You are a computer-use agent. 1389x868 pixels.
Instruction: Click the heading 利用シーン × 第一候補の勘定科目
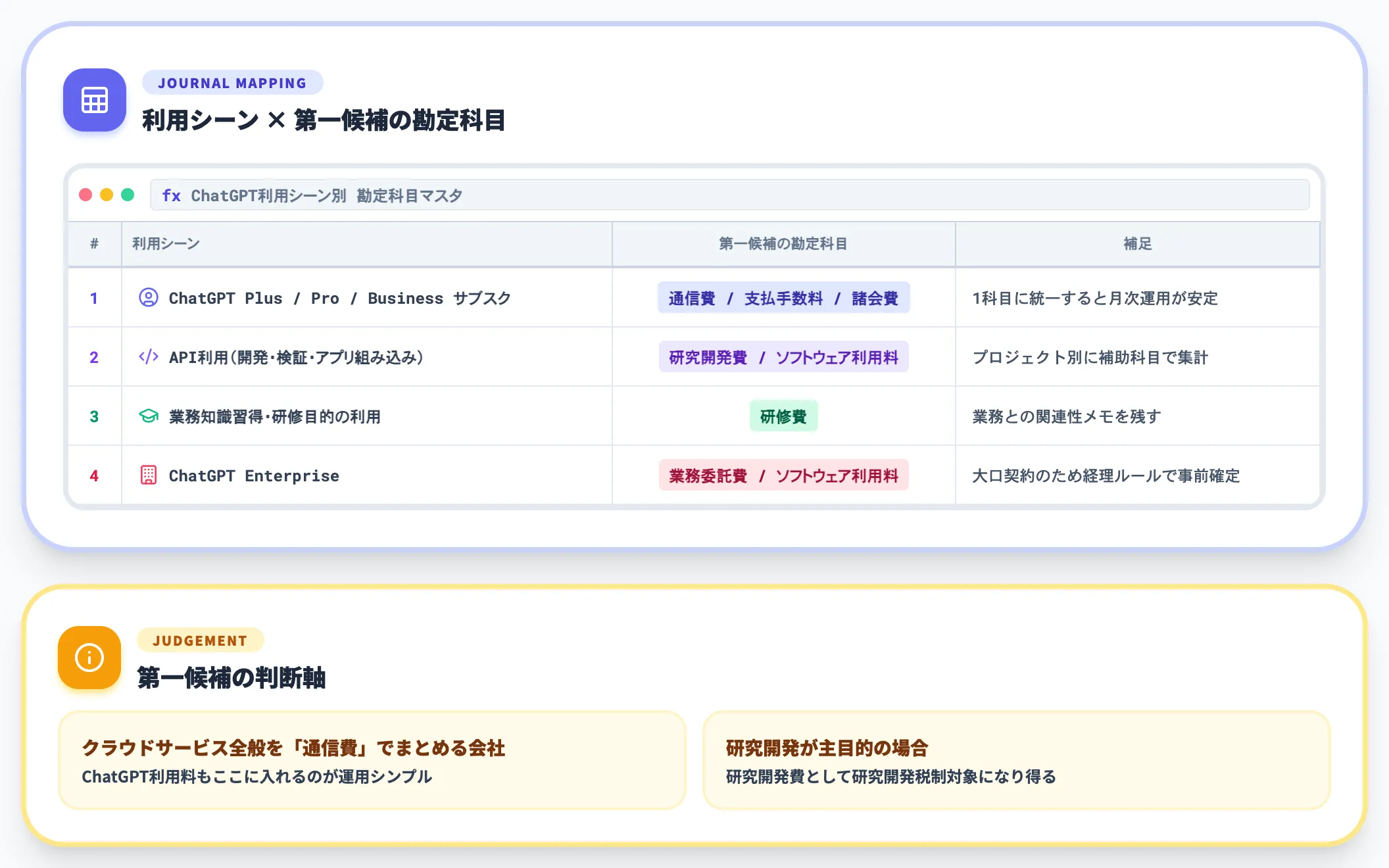324,120
